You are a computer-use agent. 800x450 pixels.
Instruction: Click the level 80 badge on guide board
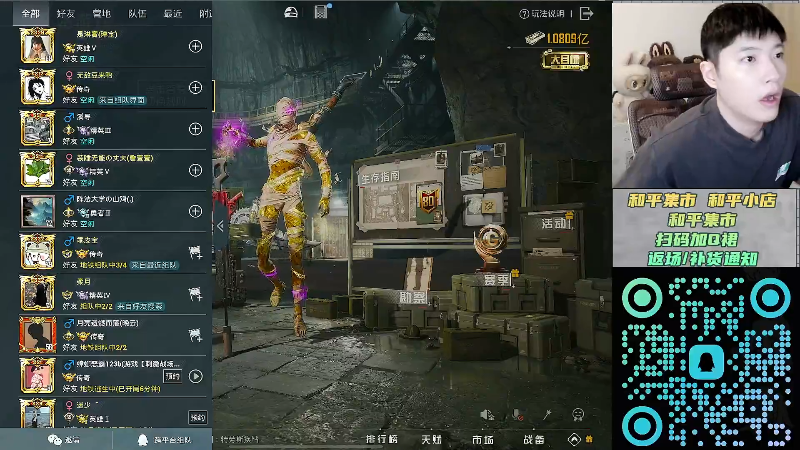point(429,202)
